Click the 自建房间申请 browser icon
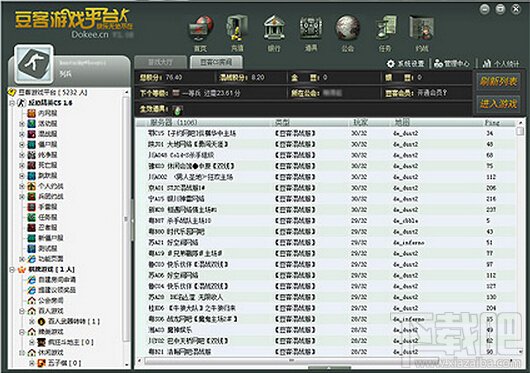The height and width of the screenshot is (373, 530). [31, 280]
